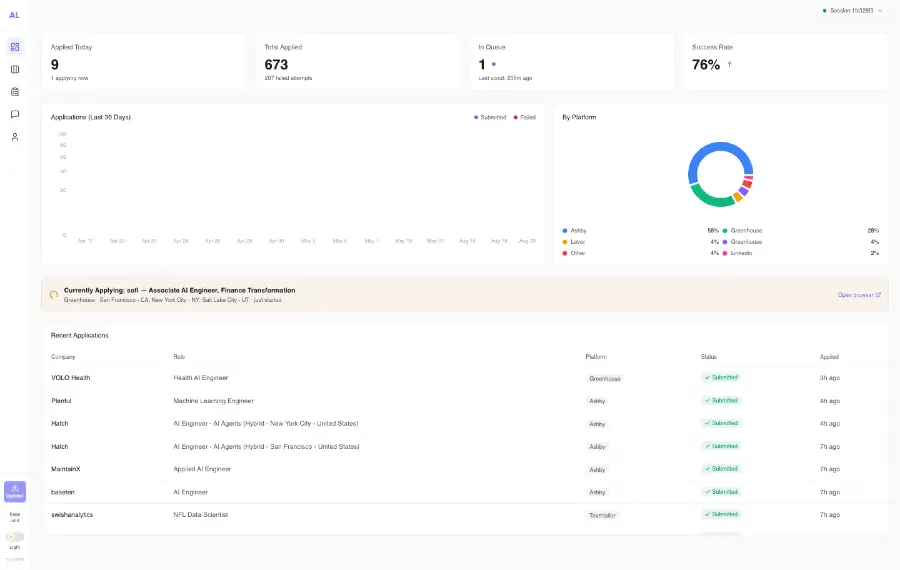
Task: Open the Dashboard grid icon in sidebar
Action: [x=15, y=47]
